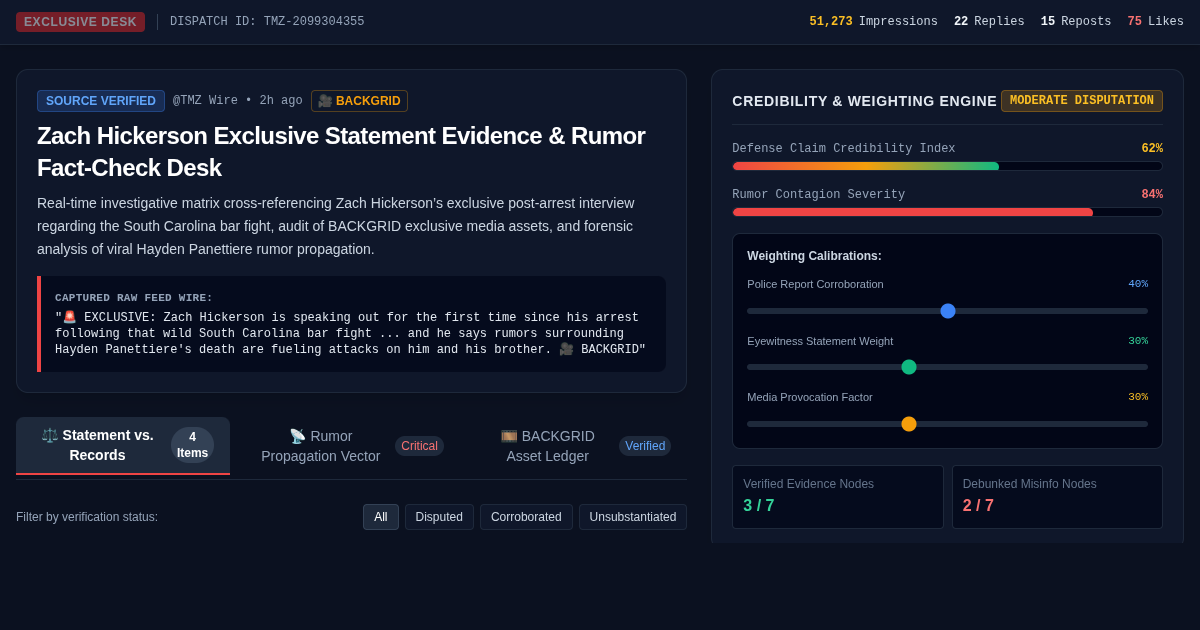Click the Critical badge on Rumor tab

point(420,446)
